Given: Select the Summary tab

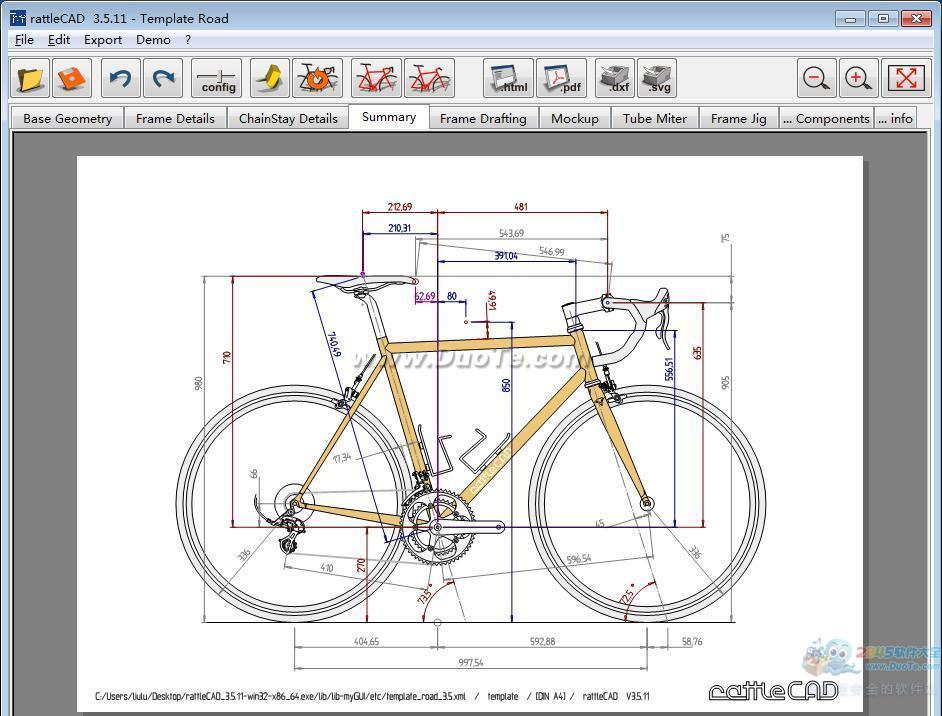Looking at the screenshot, I should pos(389,117).
